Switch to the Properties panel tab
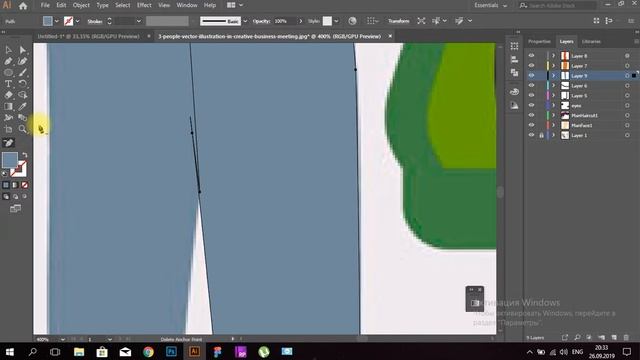640x360 pixels. point(539,42)
